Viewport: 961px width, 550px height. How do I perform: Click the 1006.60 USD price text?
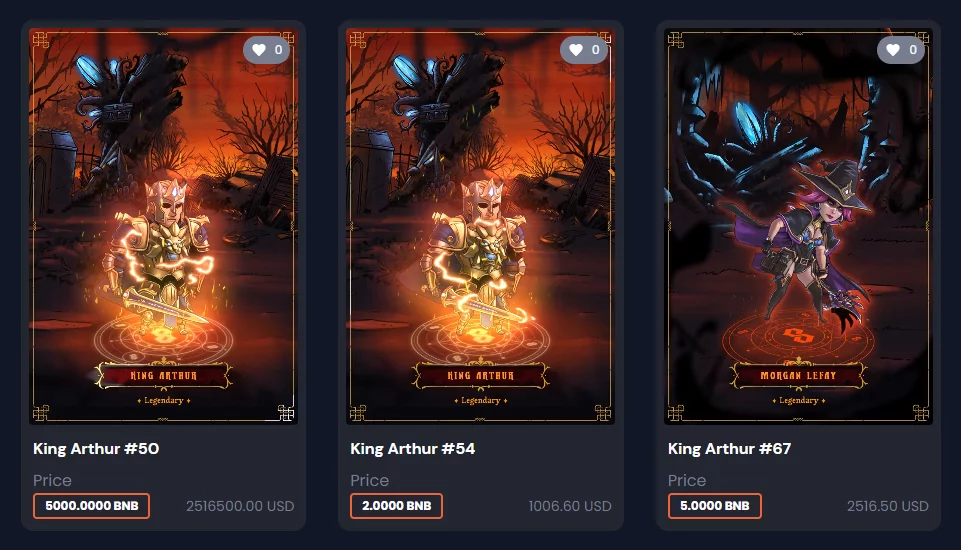570,506
